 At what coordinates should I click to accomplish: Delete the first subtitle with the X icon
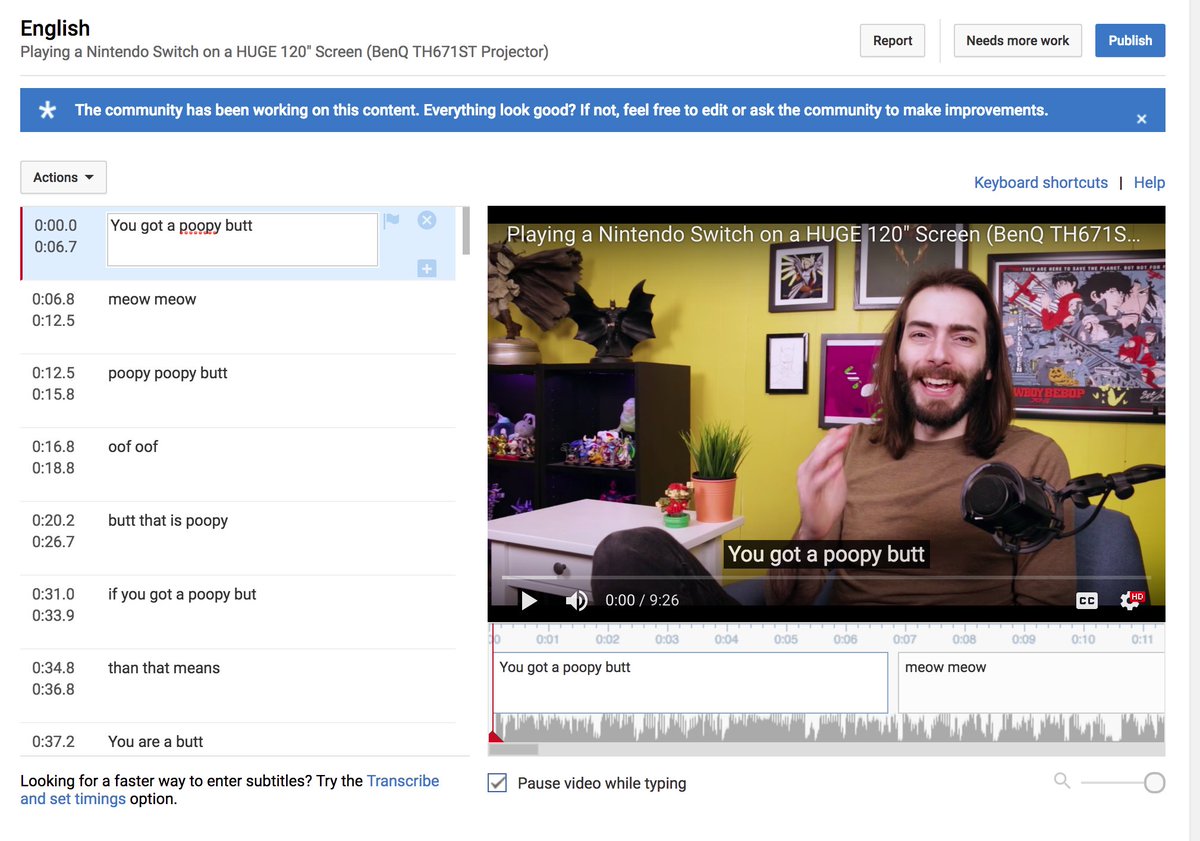point(426,220)
